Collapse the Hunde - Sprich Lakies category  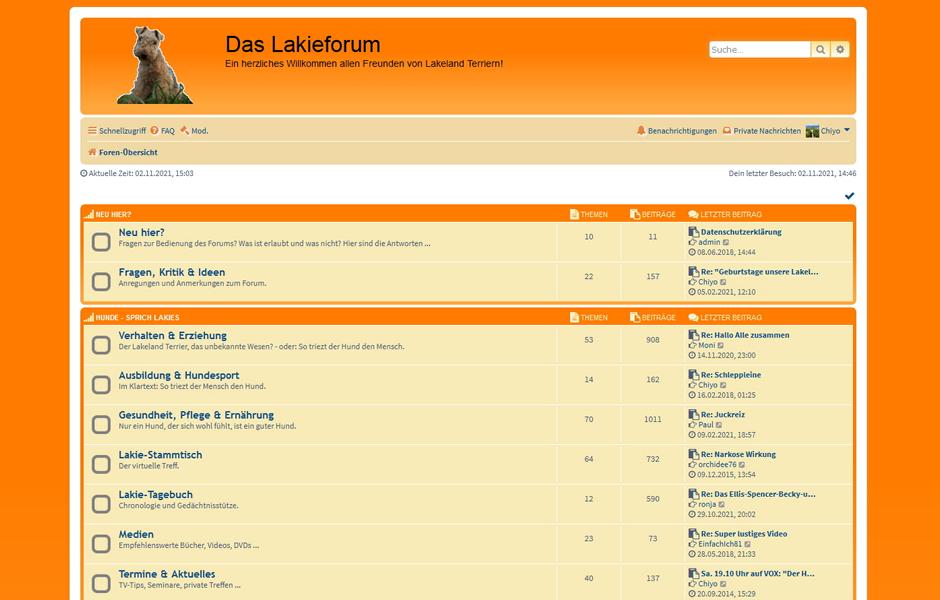click(138, 317)
